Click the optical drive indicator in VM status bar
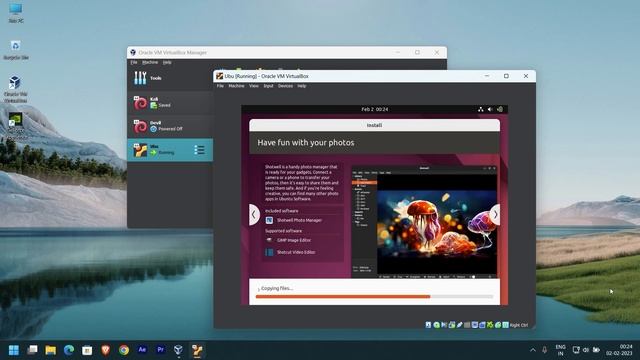This screenshot has width=640, height=360. pyautogui.click(x=436, y=325)
